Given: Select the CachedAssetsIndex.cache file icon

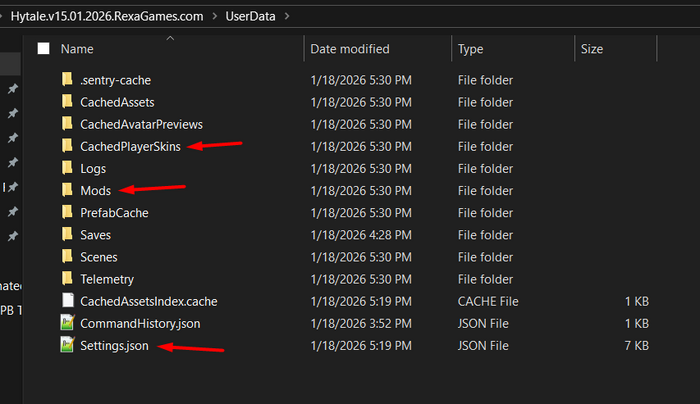Looking at the screenshot, I should [x=67, y=300].
